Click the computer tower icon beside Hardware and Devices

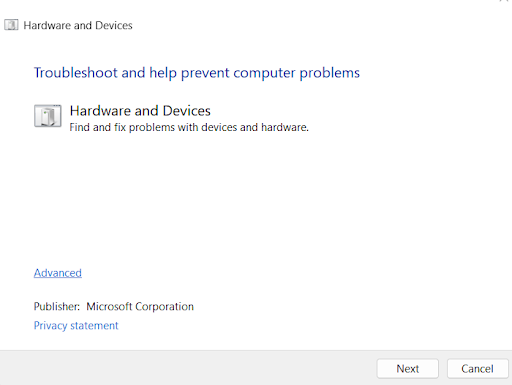(48, 116)
